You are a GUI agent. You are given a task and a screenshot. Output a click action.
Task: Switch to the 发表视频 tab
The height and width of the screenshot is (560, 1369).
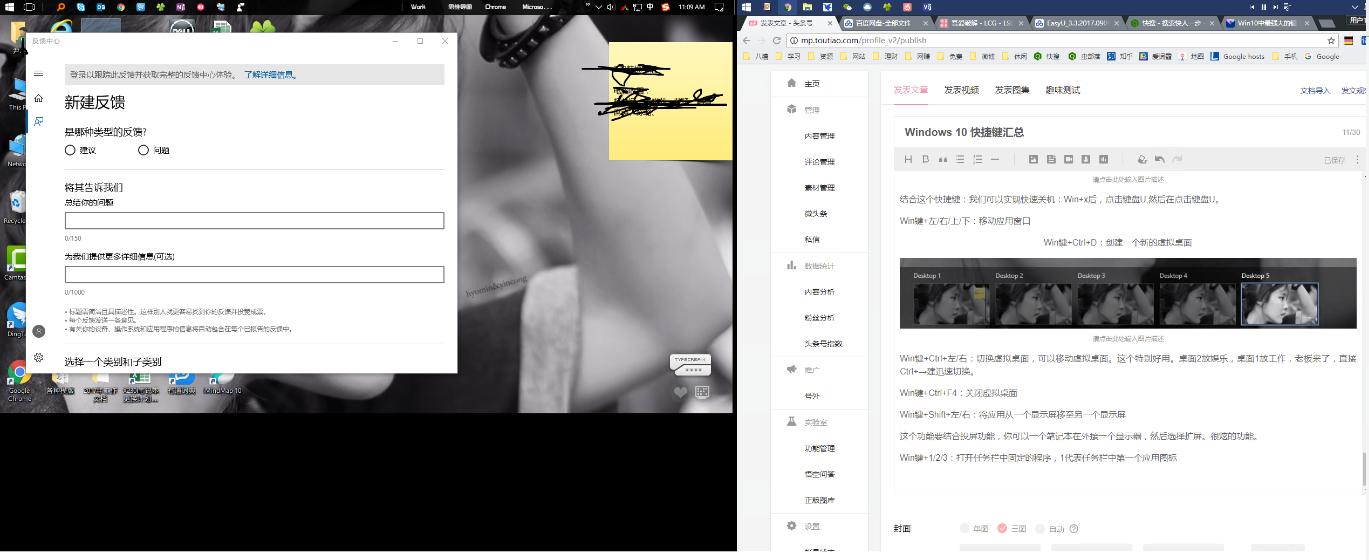point(961,90)
